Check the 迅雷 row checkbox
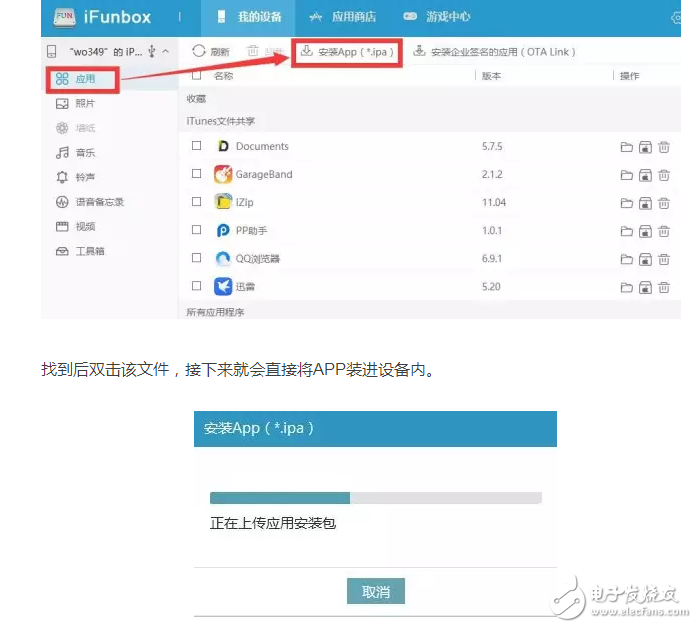Image resolution: width=697 pixels, height=628 pixels. (x=196, y=286)
